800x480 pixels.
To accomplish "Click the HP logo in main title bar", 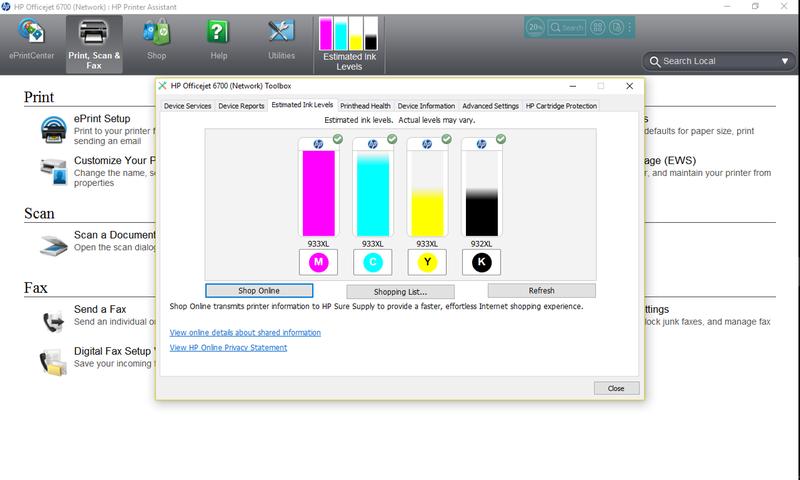I will (6, 7).
